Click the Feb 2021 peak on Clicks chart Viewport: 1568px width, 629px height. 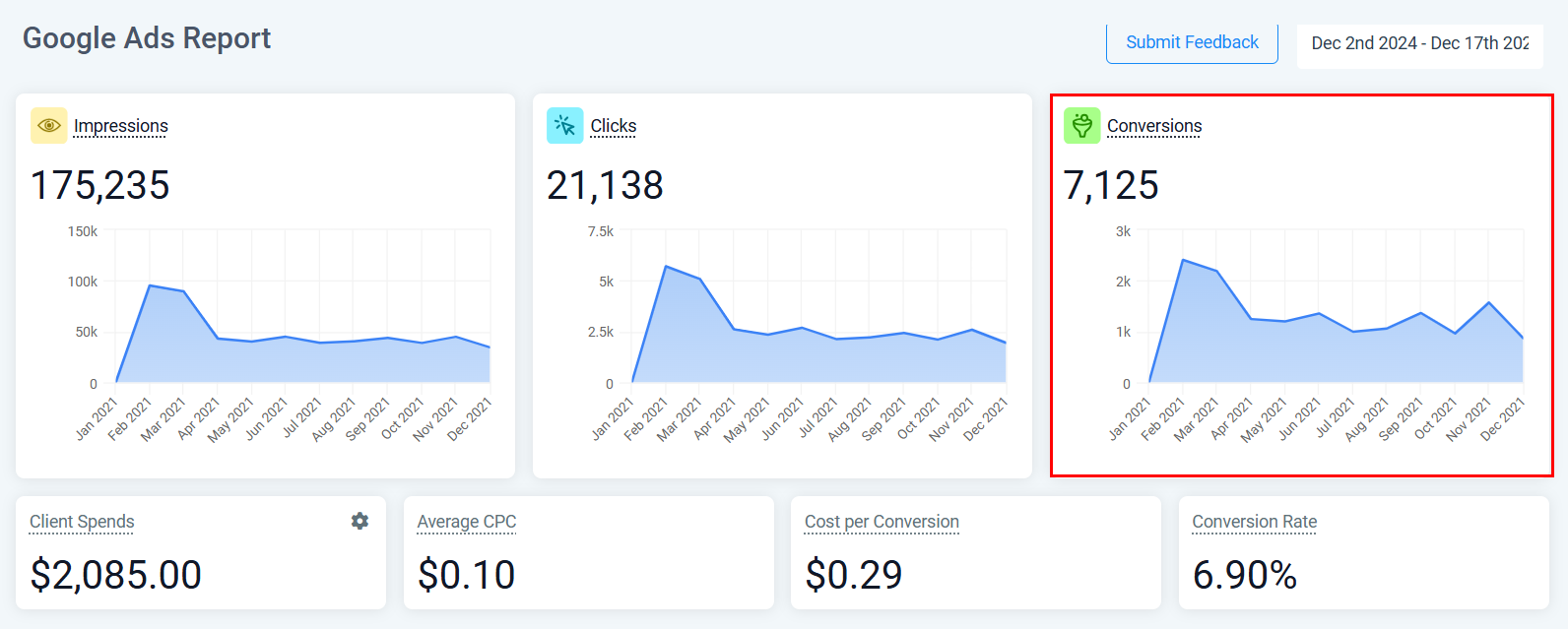pos(666,266)
